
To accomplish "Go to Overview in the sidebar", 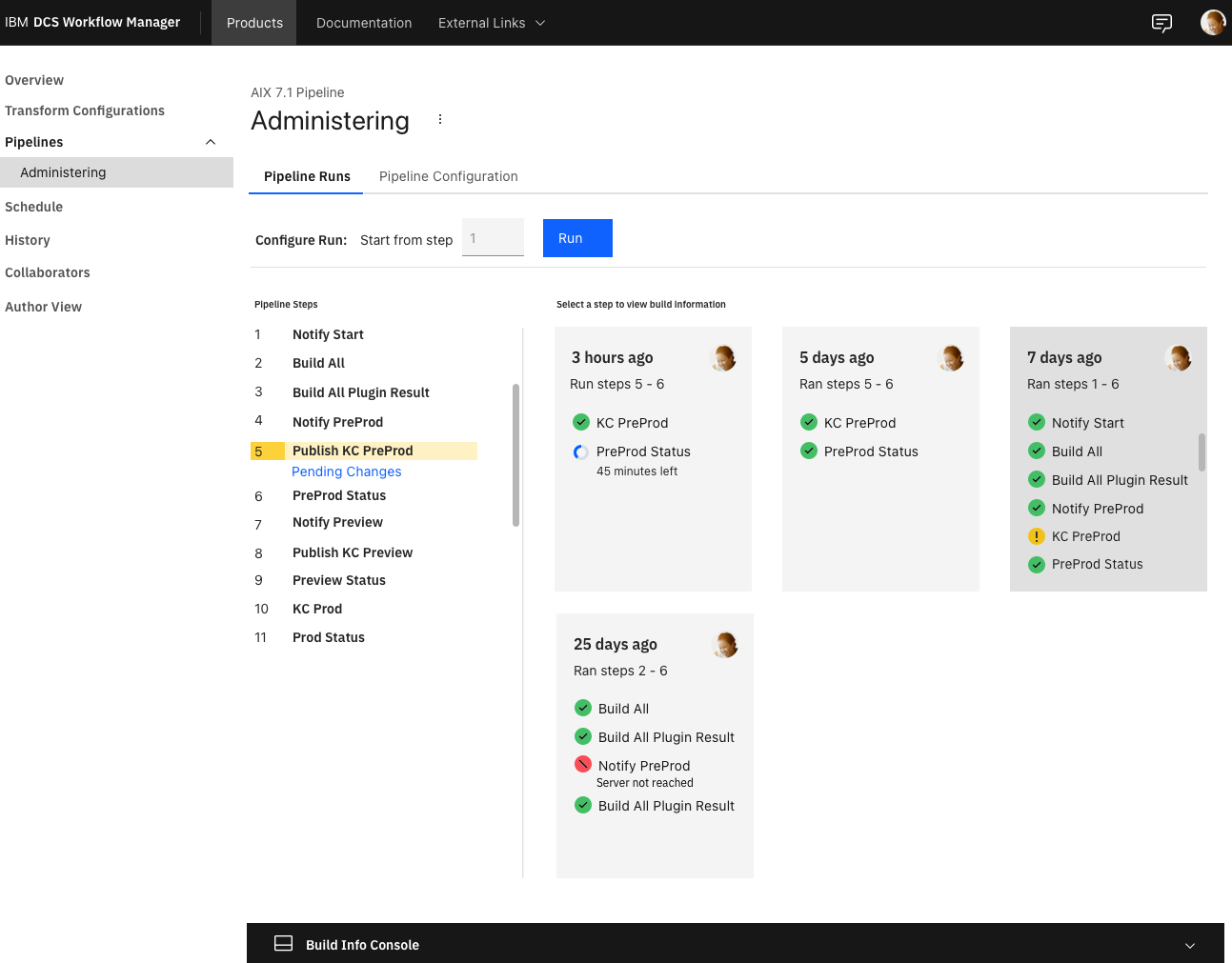I will tap(34, 80).
